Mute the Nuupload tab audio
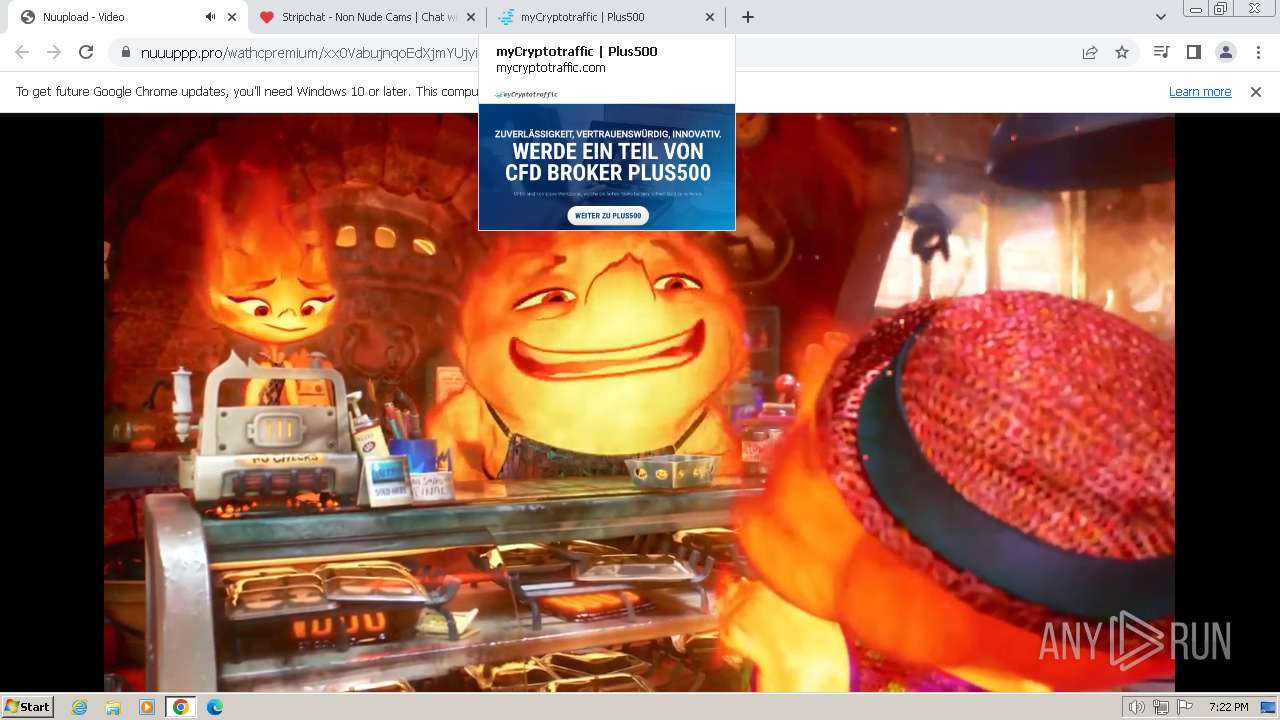This screenshot has width=1280, height=720. 210,17
